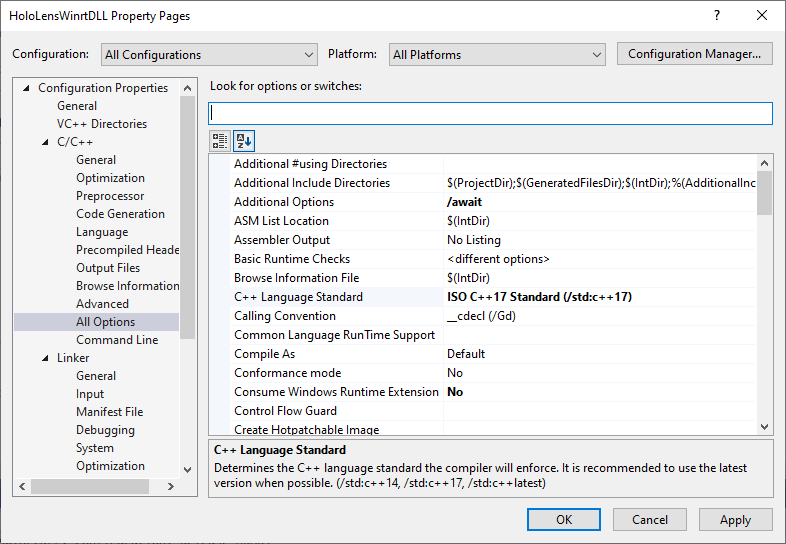786x544 pixels.
Task: Click the property grid vertical scrollbar thumb
Action: point(764,193)
